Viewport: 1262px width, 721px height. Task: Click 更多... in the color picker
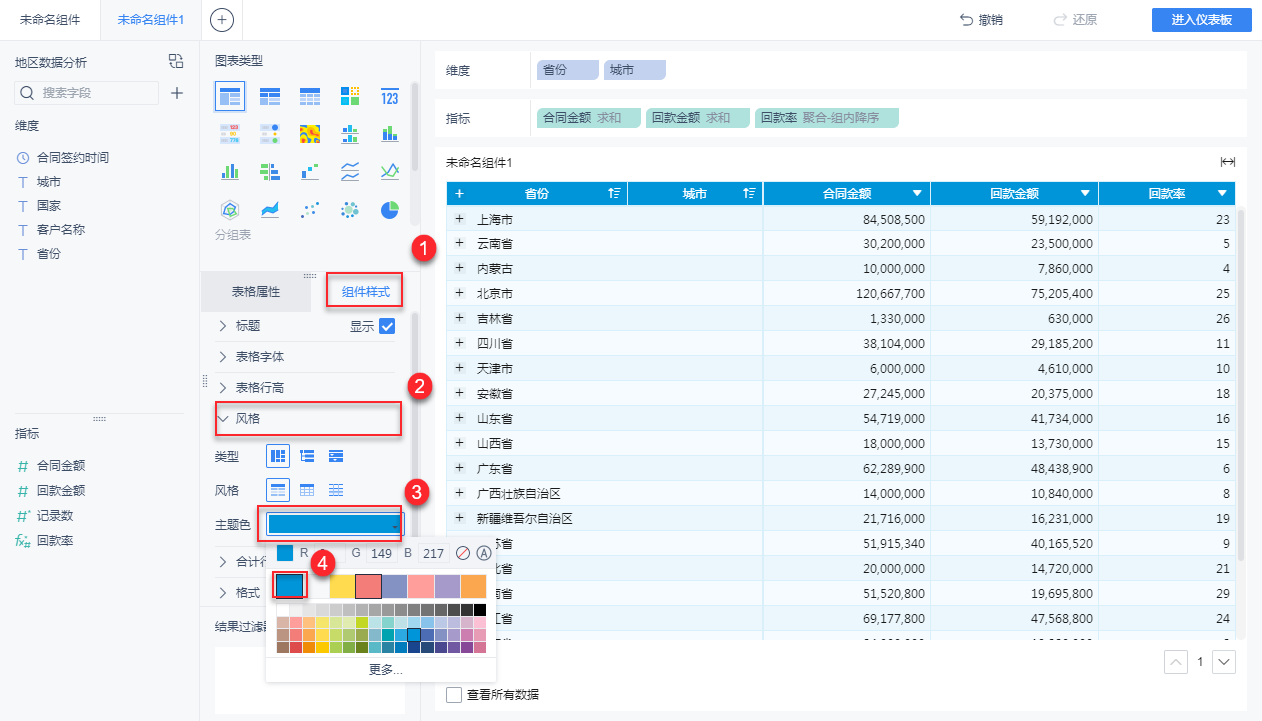click(385, 670)
